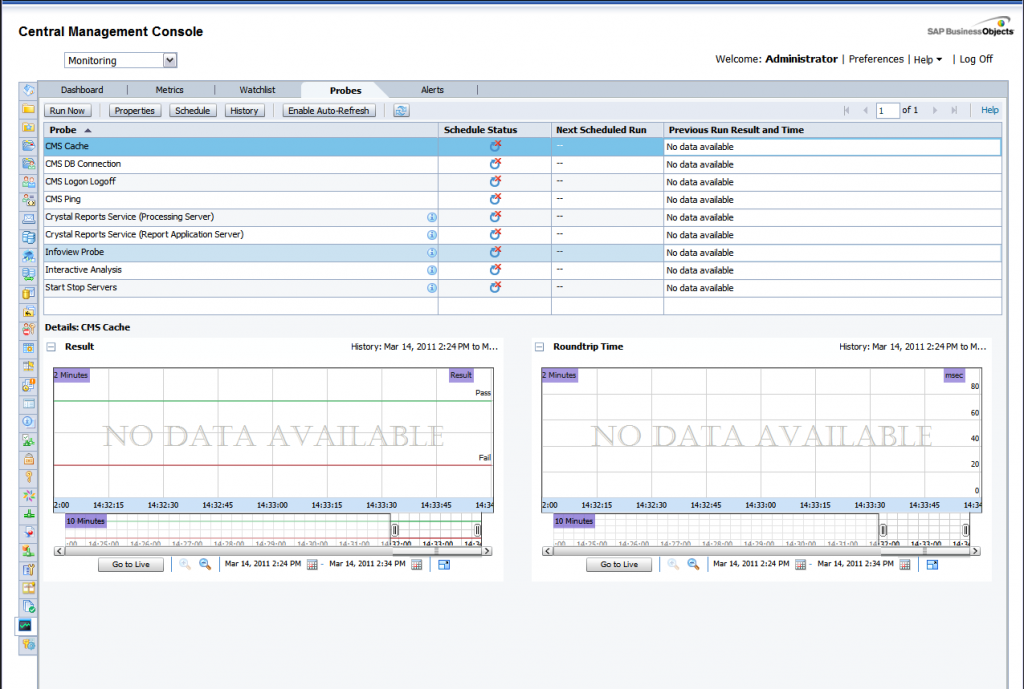Click the schedule status icon for CMS Cache
Viewport: 1024px width, 689px height.
pos(495,146)
